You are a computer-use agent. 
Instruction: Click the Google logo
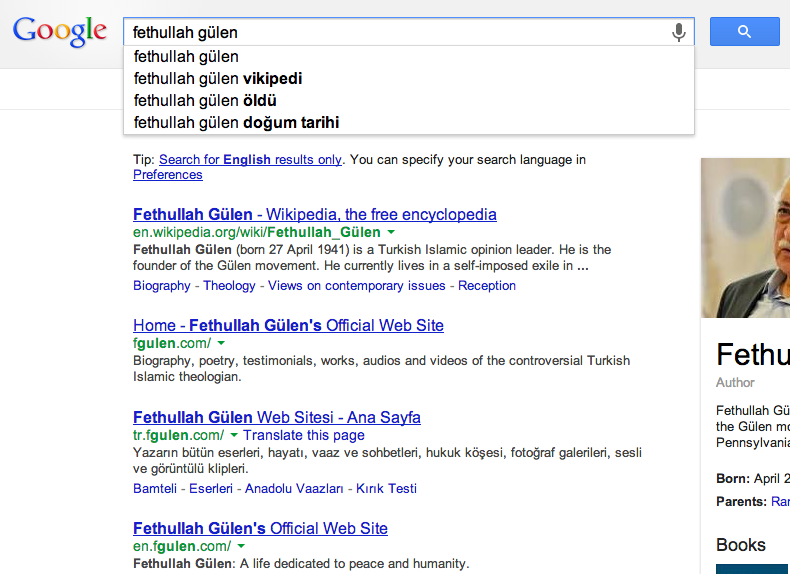(x=59, y=31)
